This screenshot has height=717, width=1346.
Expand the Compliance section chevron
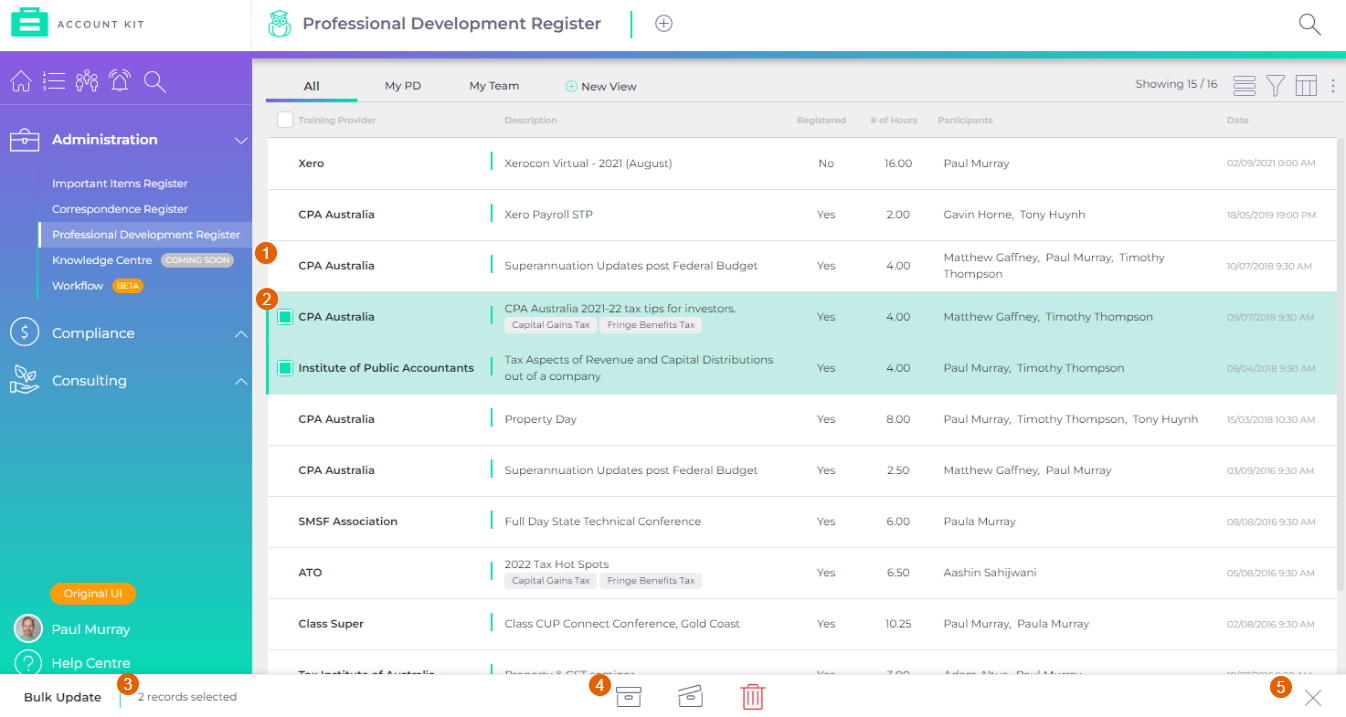click(241, 333)
